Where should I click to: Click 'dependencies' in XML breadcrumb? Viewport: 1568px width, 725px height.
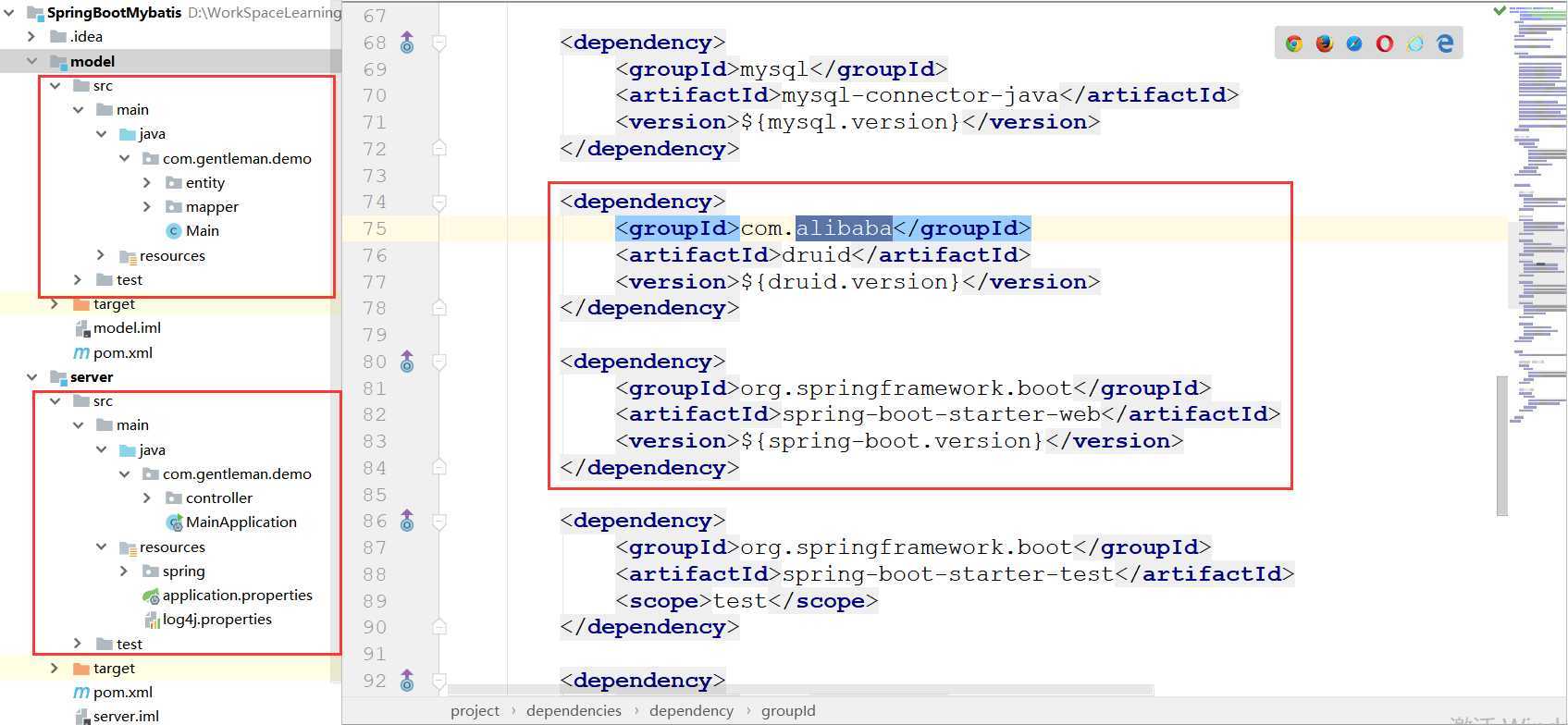pyautogui.click(x=574, y=711)
